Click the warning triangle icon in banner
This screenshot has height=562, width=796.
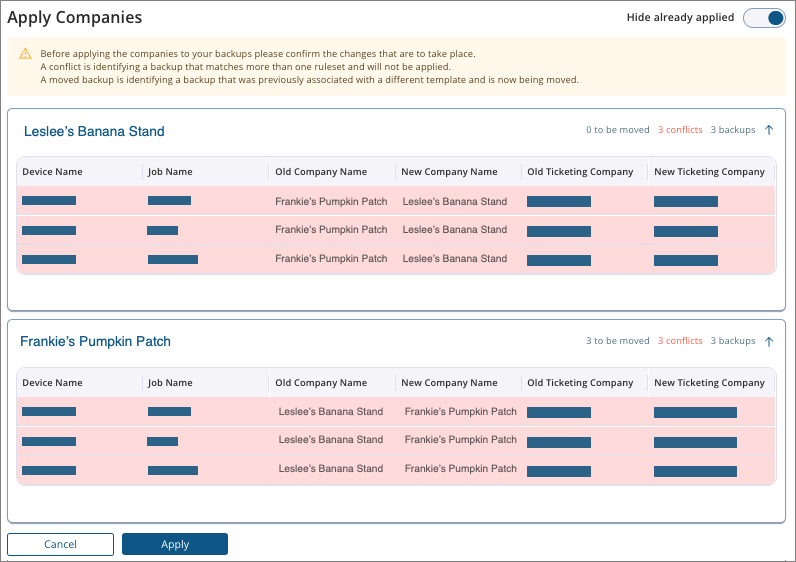26,53
